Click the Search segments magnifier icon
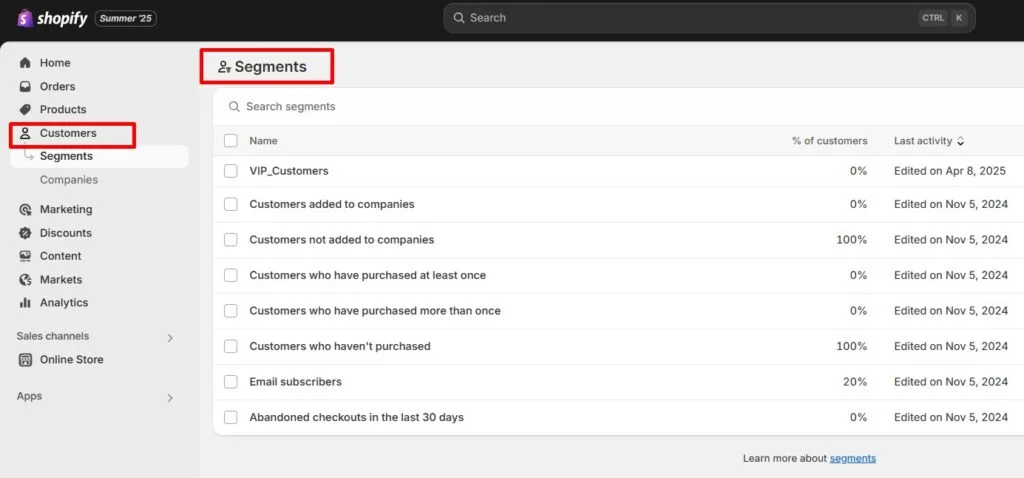Viewport: 1024px width, 478px height. click(x=234, y=106)
